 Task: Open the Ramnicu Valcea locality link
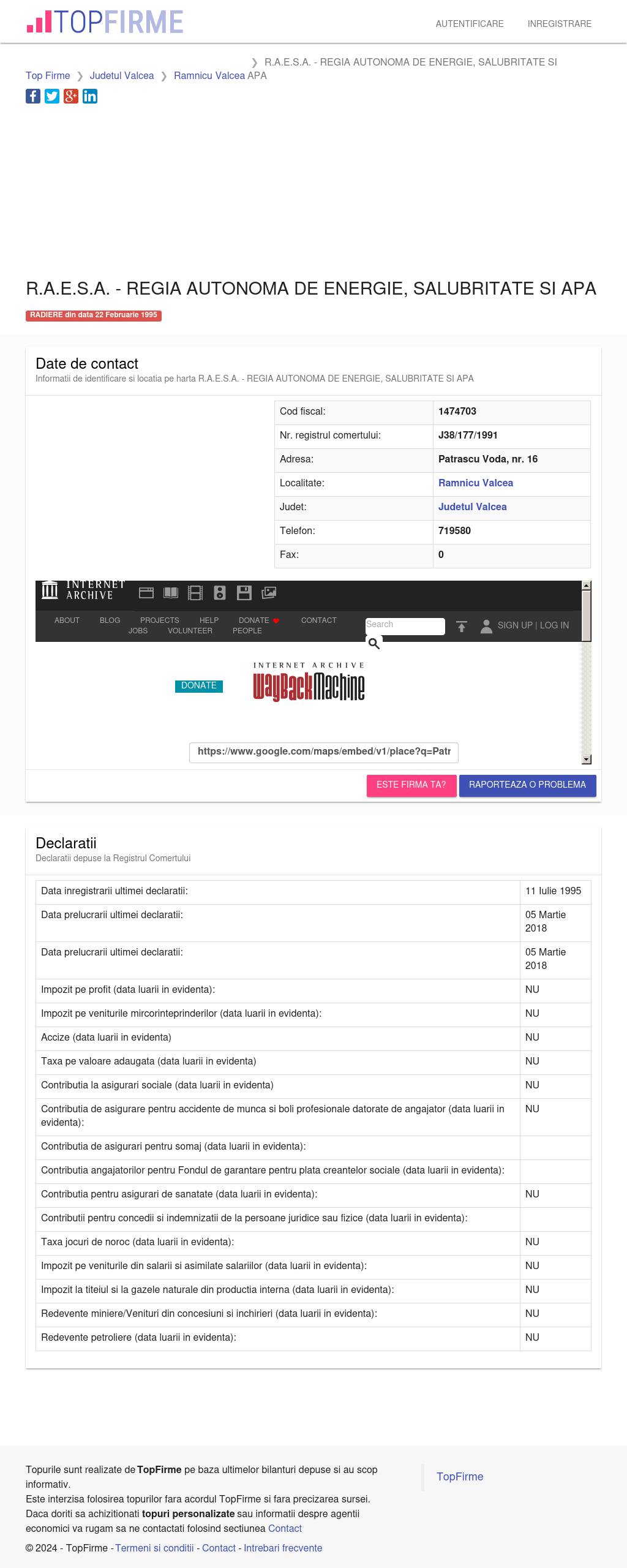(x=476, y=483)
